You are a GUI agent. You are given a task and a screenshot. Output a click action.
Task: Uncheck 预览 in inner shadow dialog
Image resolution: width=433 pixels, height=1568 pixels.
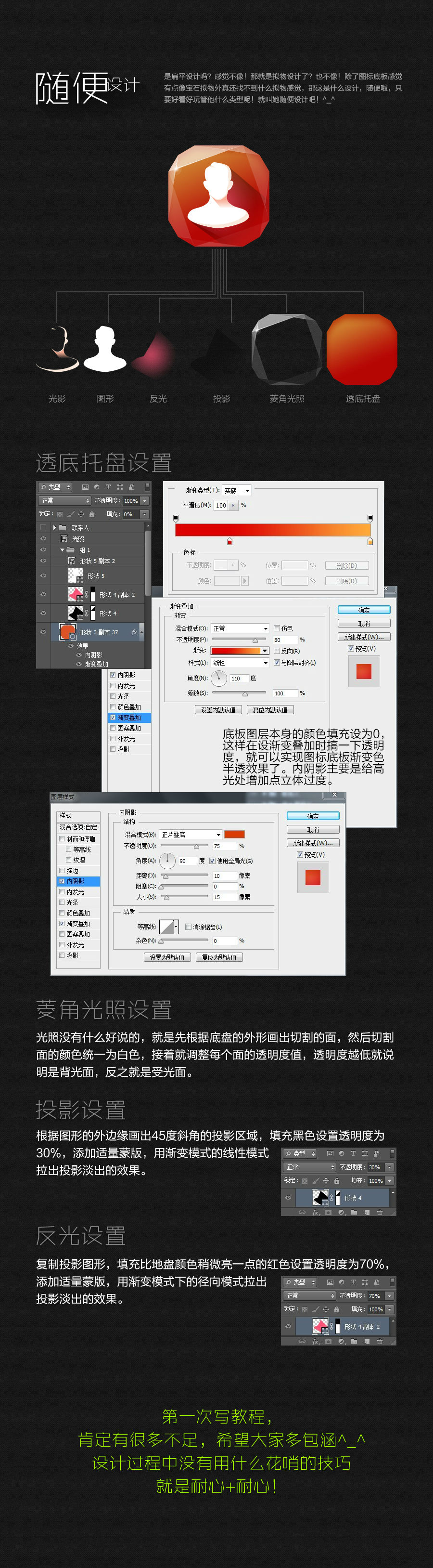coord(300,855)
